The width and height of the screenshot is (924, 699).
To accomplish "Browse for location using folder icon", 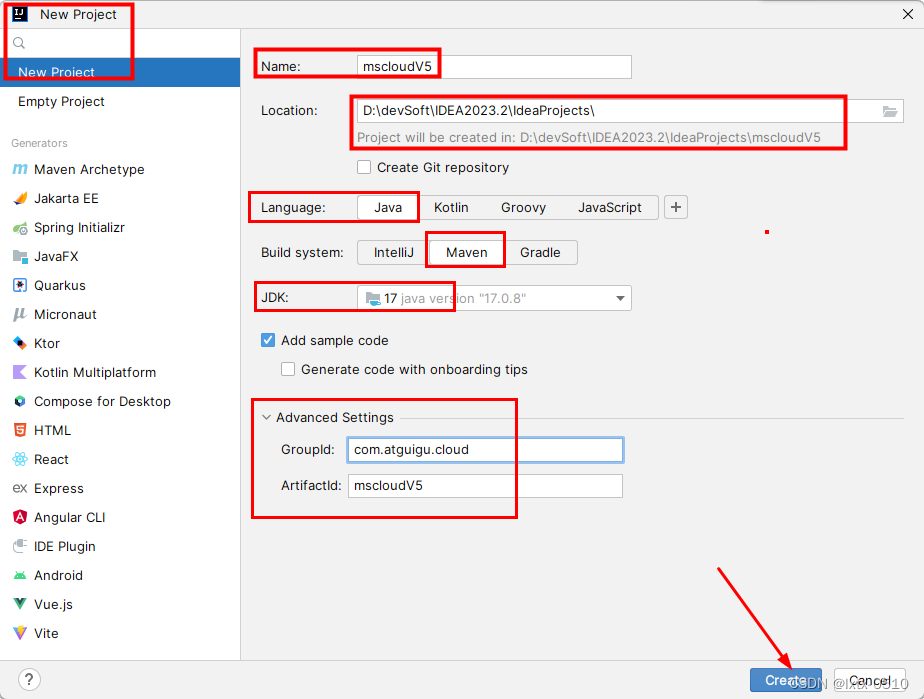I will click(890, 111).
